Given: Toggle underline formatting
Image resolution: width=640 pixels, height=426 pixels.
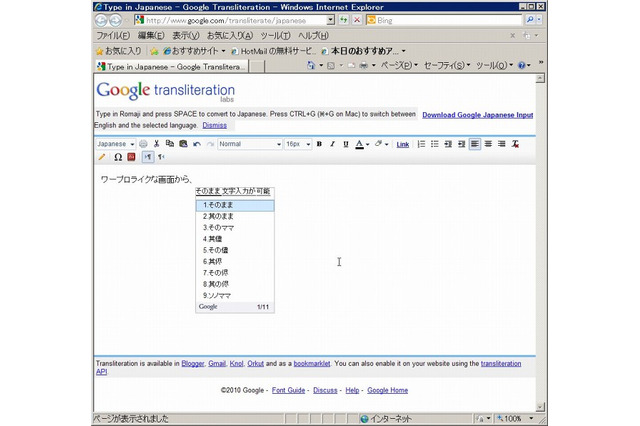Looking at the screenshot, I should click(x=346, y=144).
